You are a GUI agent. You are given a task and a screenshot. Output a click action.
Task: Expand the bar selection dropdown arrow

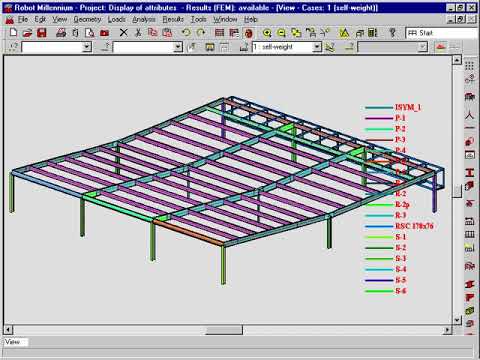coord(178,47)
